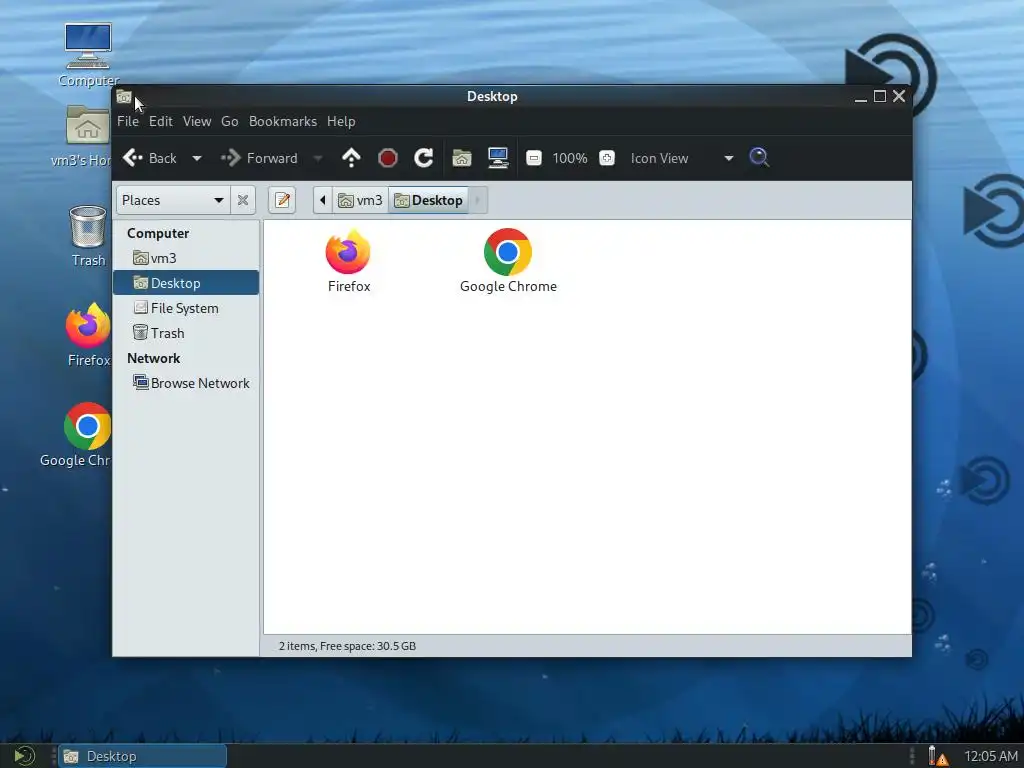This screenshot has height=768, width=1024.
Task: Click path bar left scroll arrow
Action: pos(323,200)
